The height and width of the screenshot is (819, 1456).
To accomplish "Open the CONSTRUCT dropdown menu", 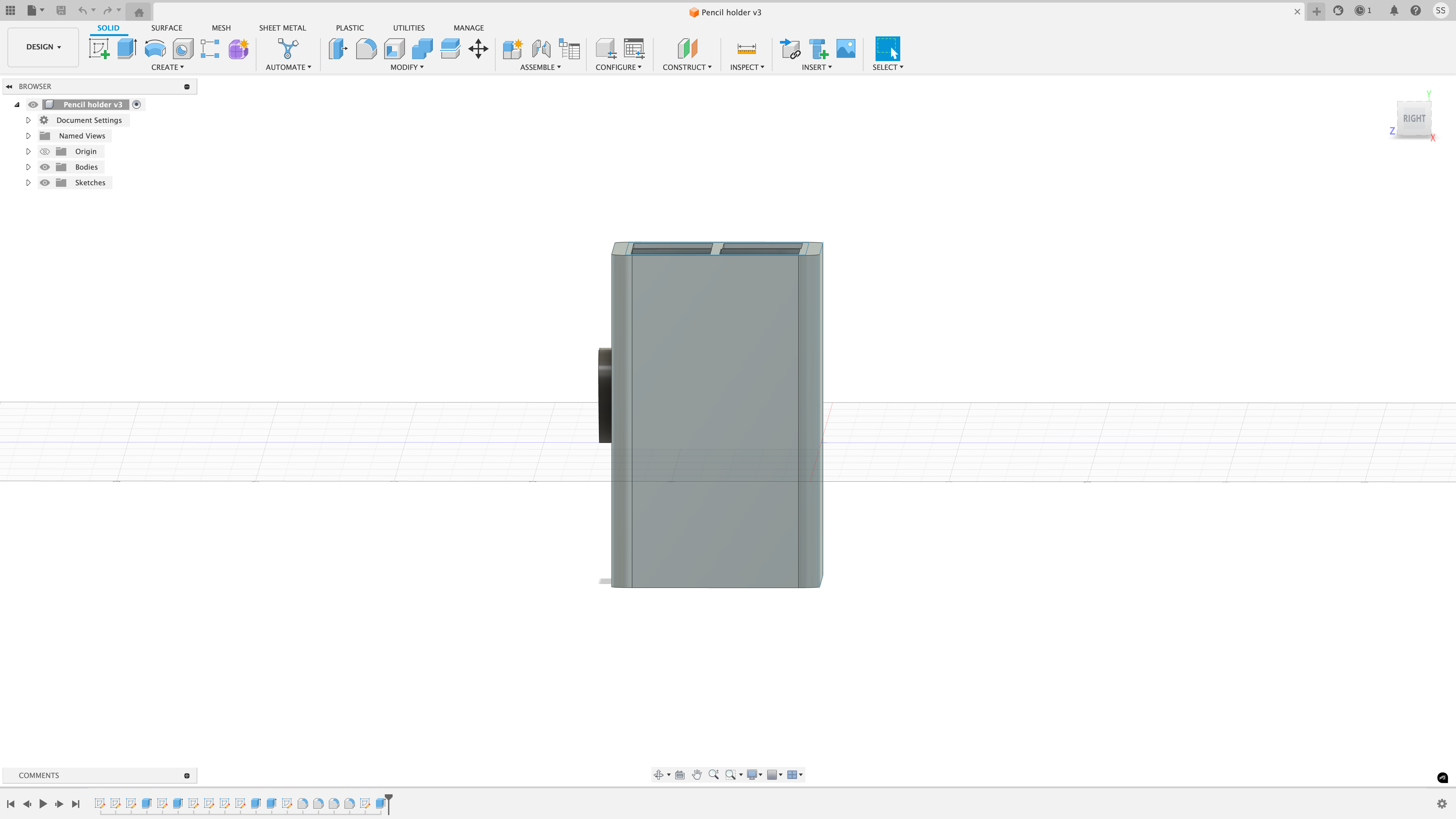I will click(687, 67).
